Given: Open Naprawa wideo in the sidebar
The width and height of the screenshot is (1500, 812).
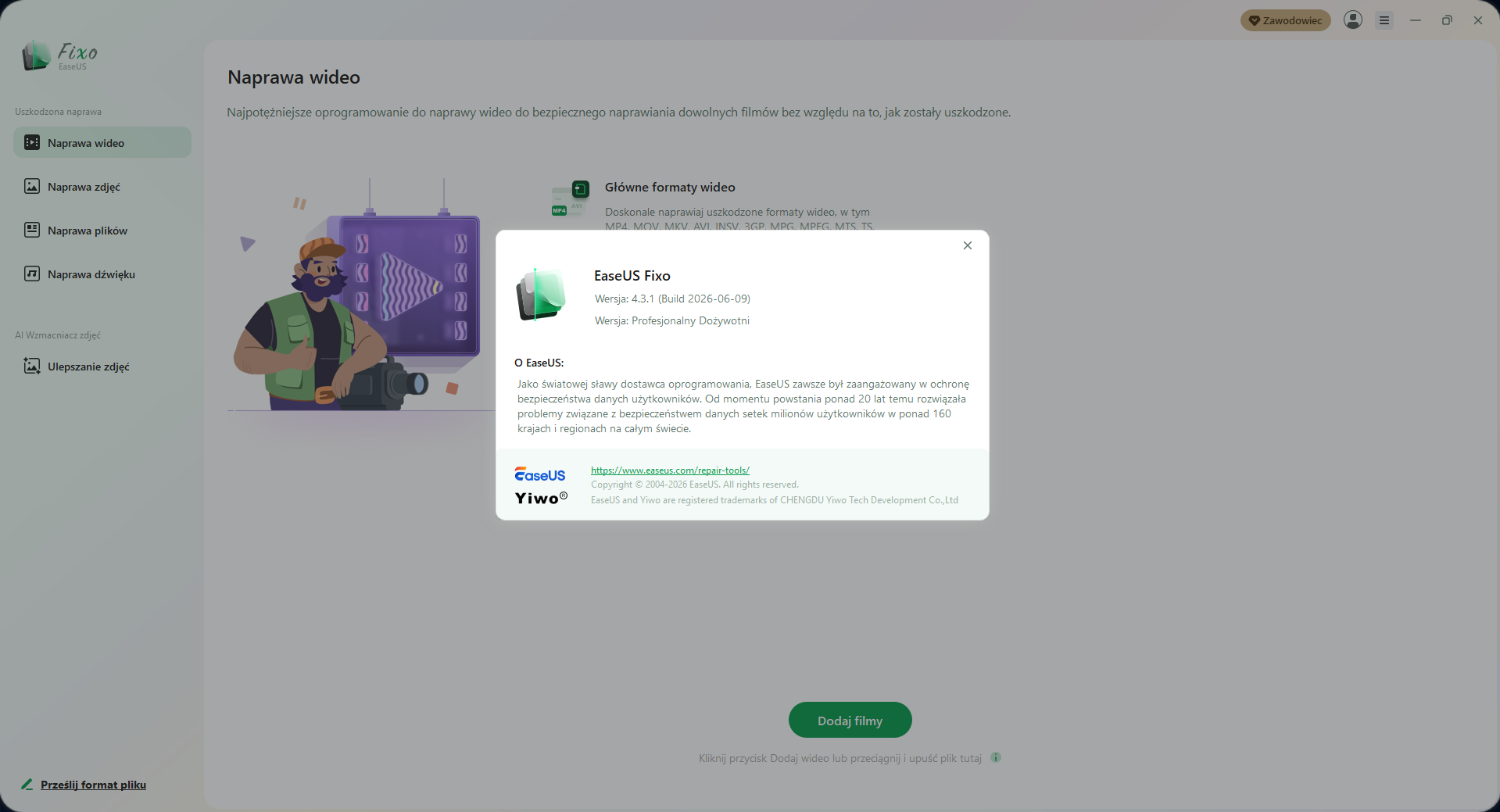Looking at the screenshot, I should pos(102,143).
